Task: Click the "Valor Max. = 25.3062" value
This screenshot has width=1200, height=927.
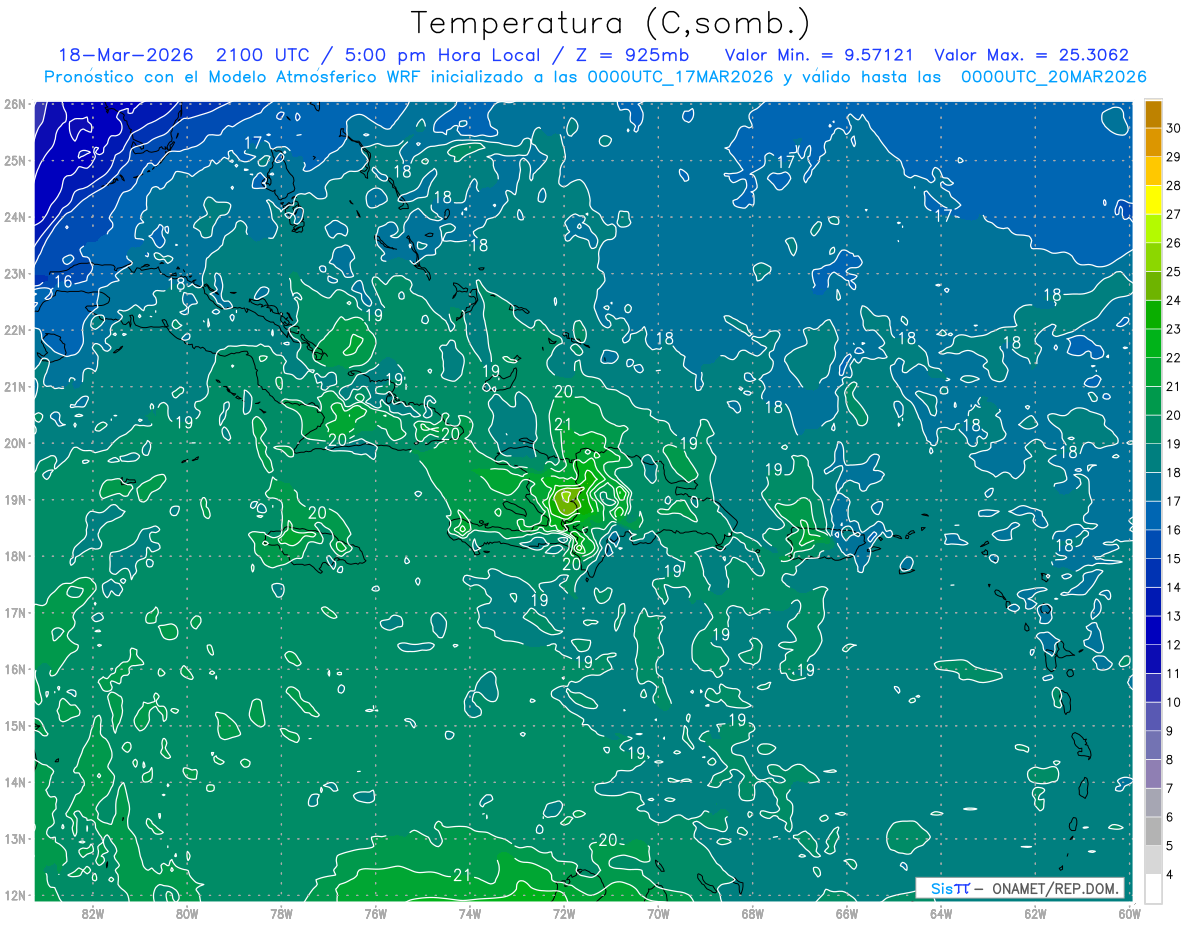Action: (1031, 55)
